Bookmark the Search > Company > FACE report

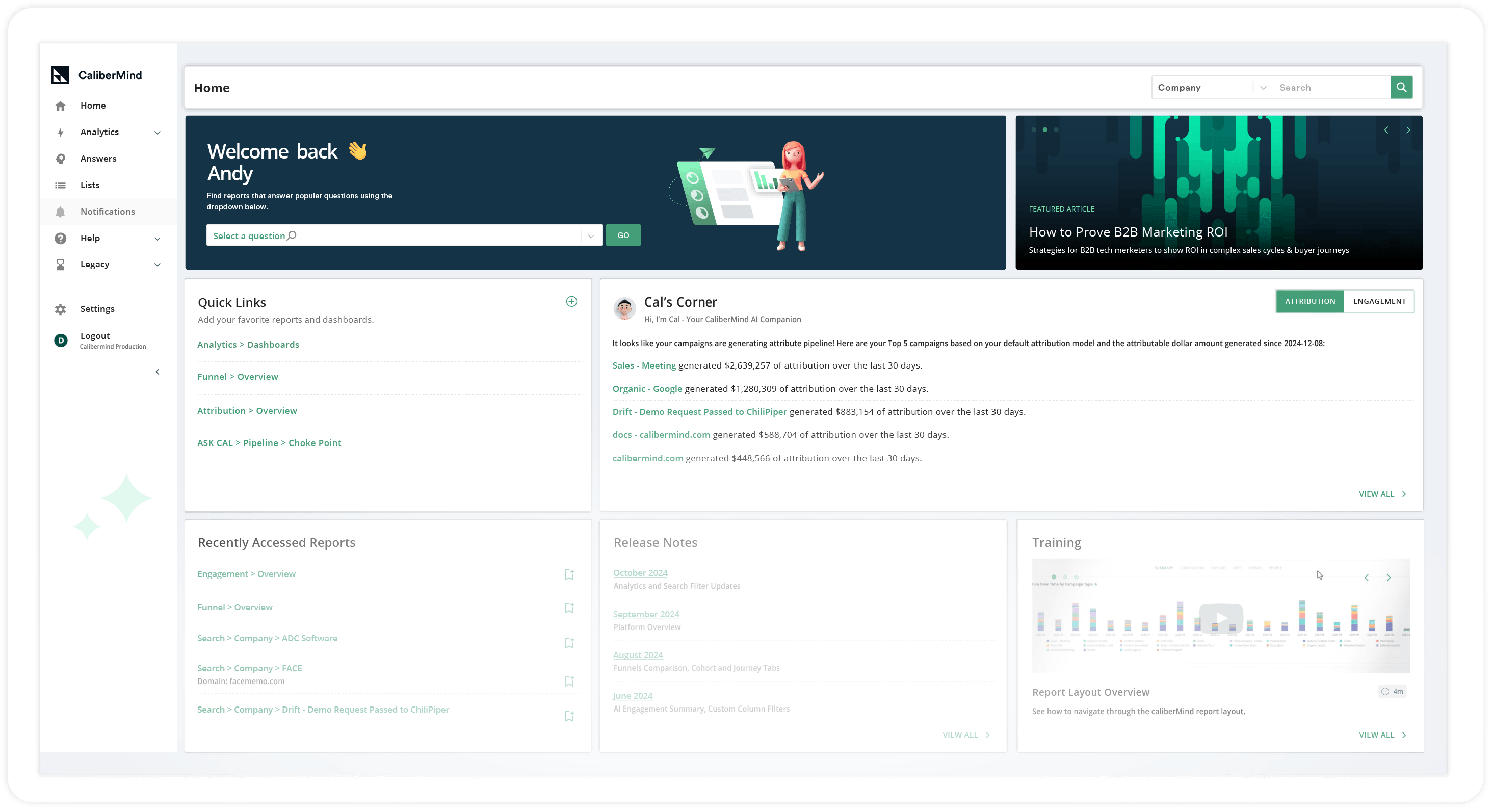pyautogui.click(x=569, y=681)
